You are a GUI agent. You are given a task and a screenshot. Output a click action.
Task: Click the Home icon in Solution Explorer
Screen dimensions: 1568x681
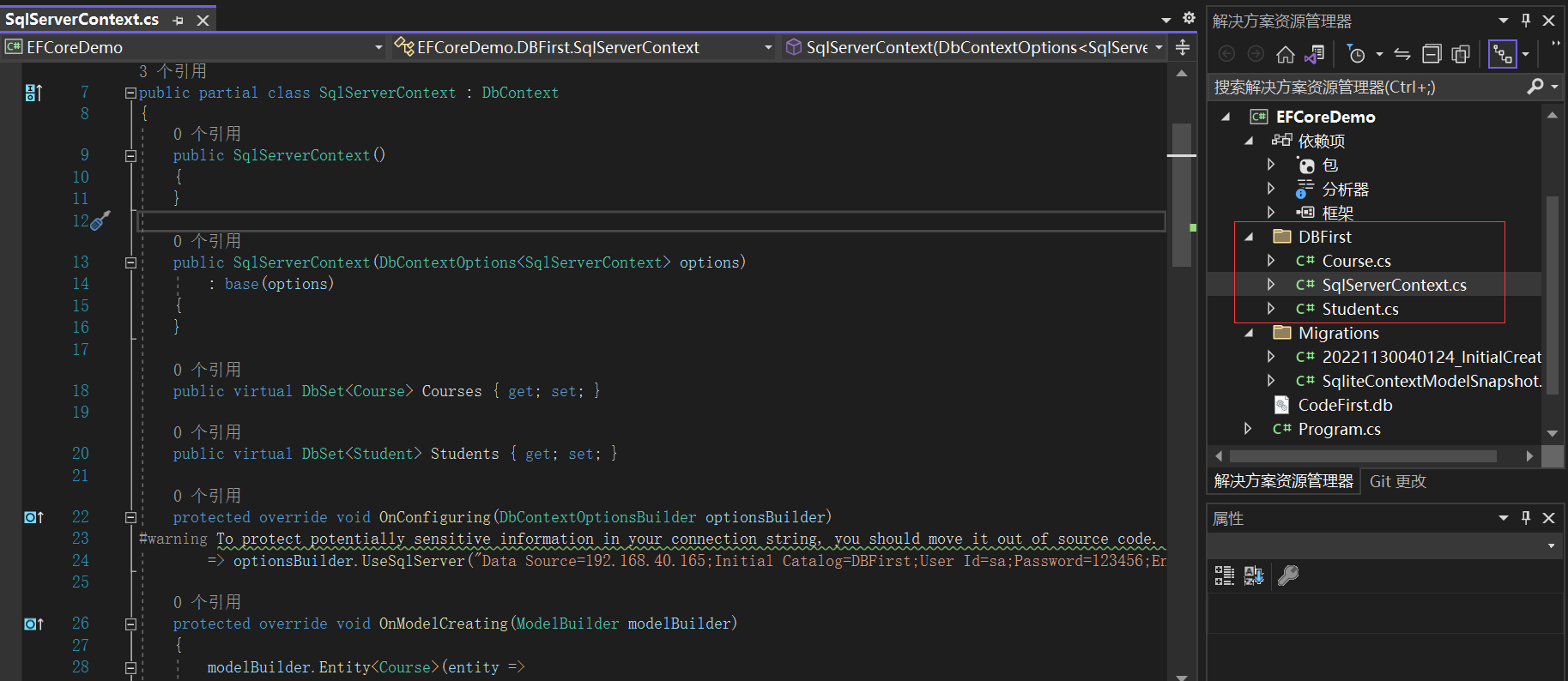click(1285, 55)
